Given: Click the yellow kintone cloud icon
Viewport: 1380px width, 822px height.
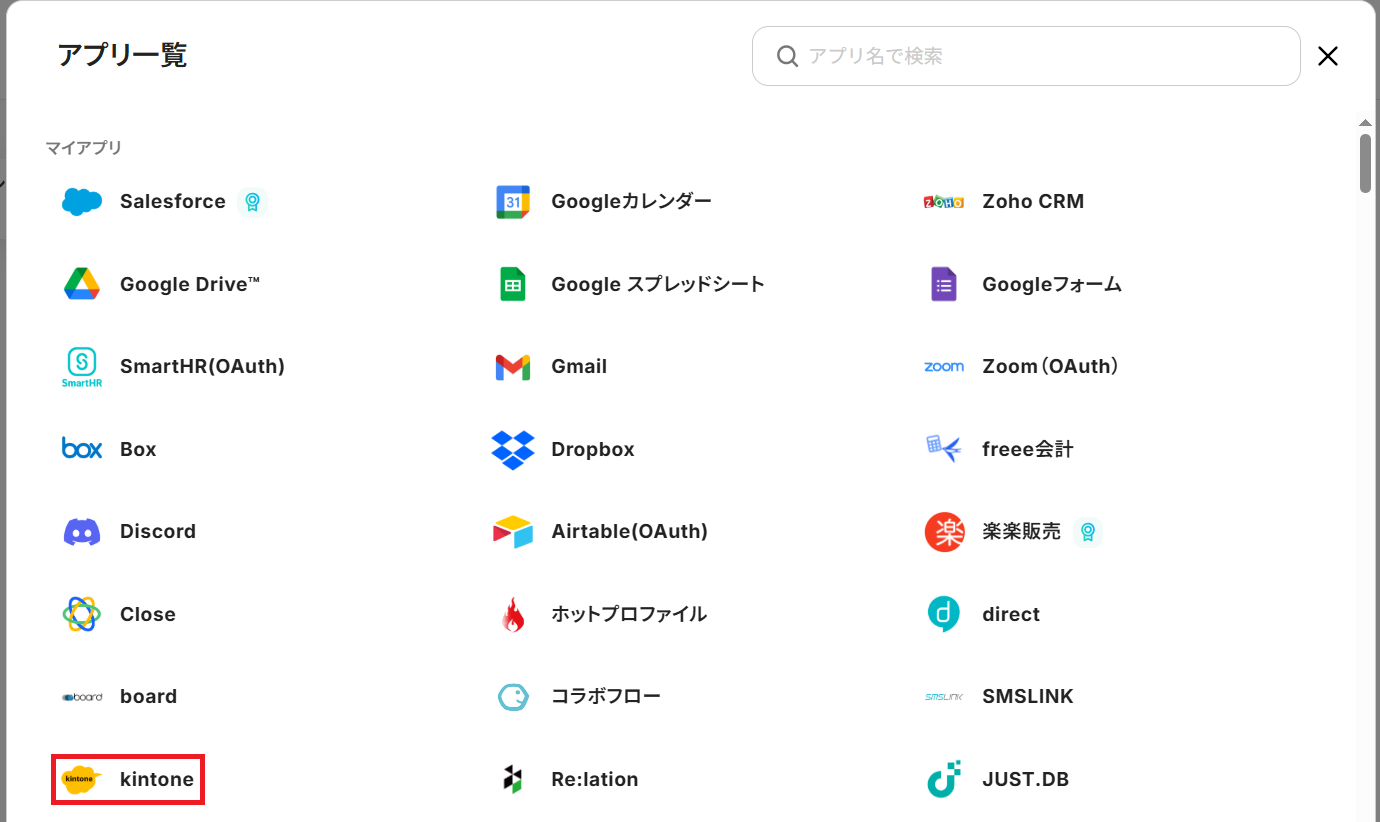Looking at the screenshot, I should click(82, 779).
